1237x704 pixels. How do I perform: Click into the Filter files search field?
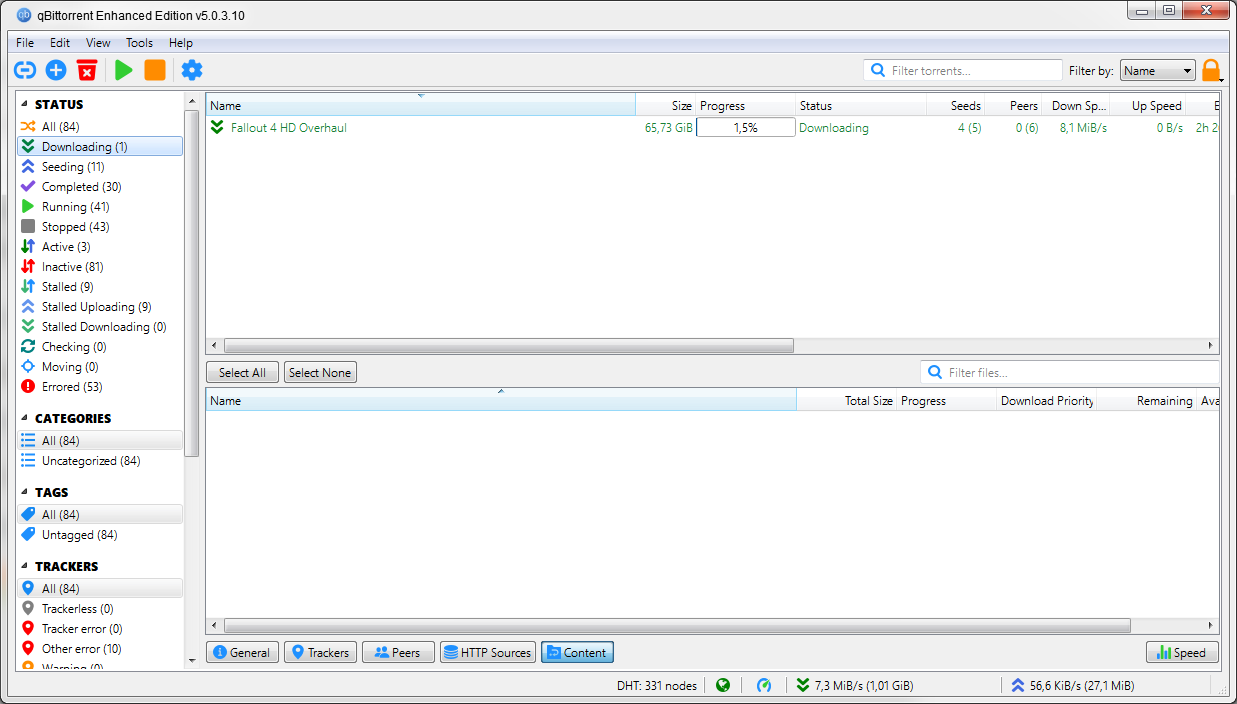tap(1070, 372)
